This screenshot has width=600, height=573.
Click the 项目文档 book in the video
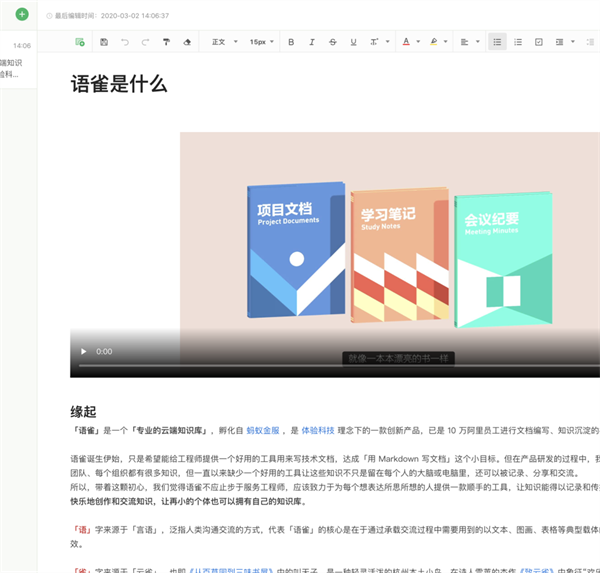click(x=296, y=250)
